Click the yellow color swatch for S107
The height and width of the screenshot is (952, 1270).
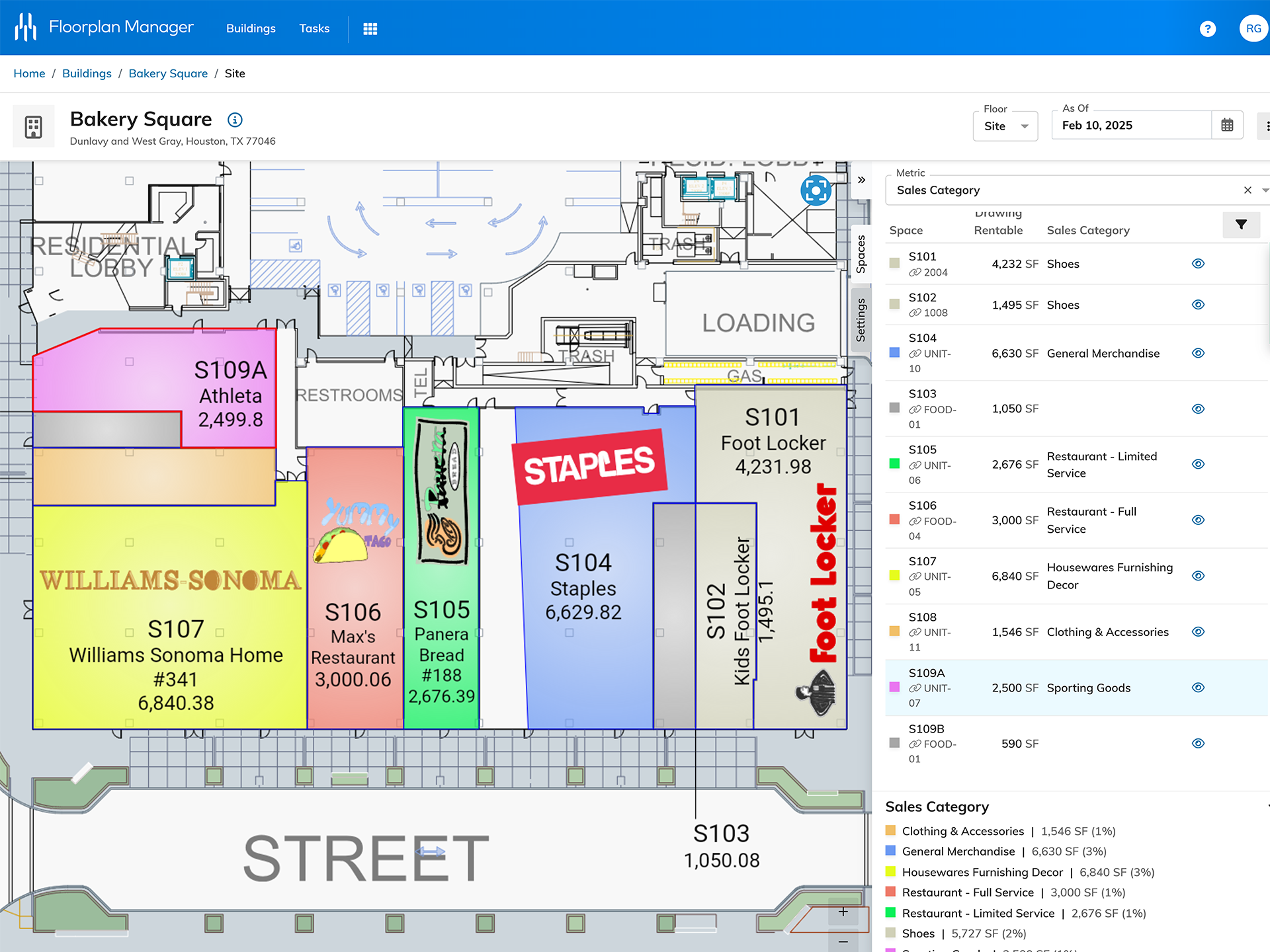pos(894,576)
